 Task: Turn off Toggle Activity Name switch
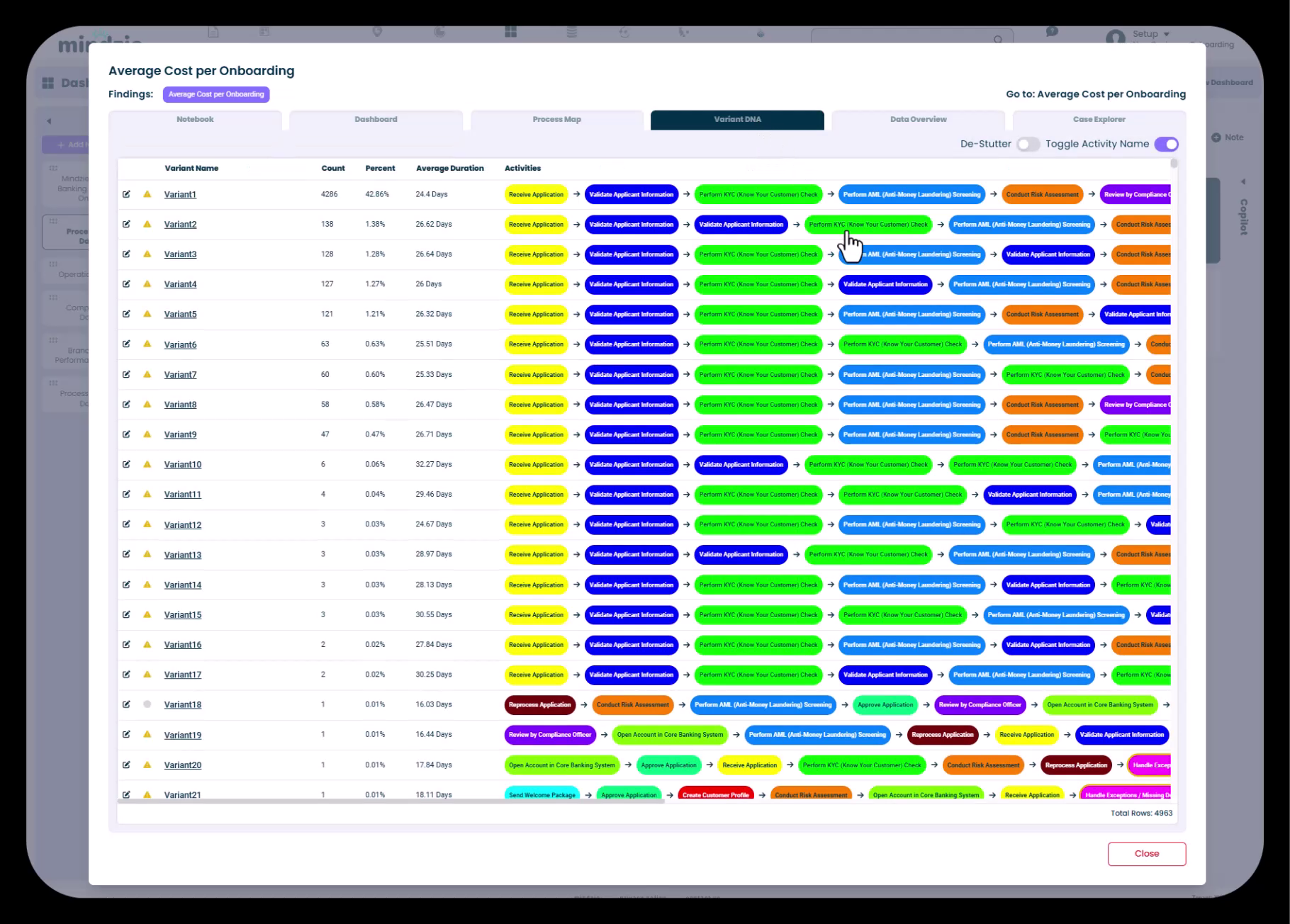tap(1166, 145)
